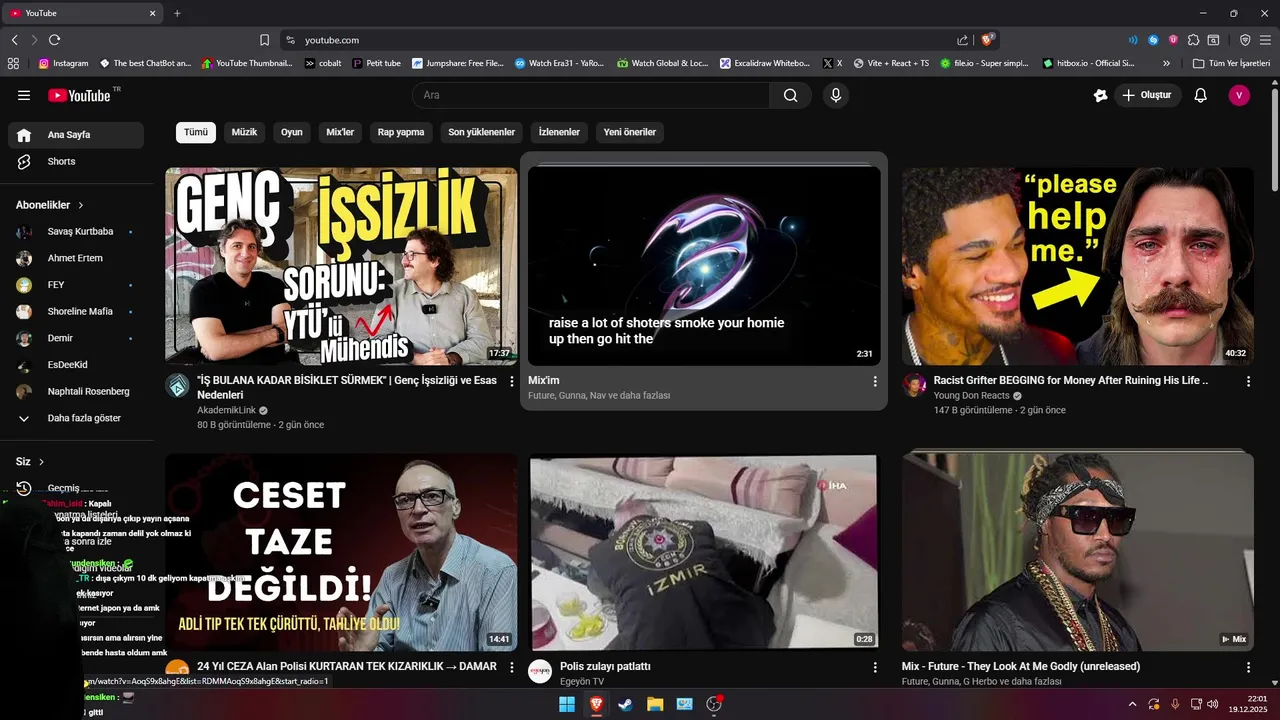1280x720 pixels.
Task: Open options for Polis zulayı patlattı
Action: coord(875,667)
